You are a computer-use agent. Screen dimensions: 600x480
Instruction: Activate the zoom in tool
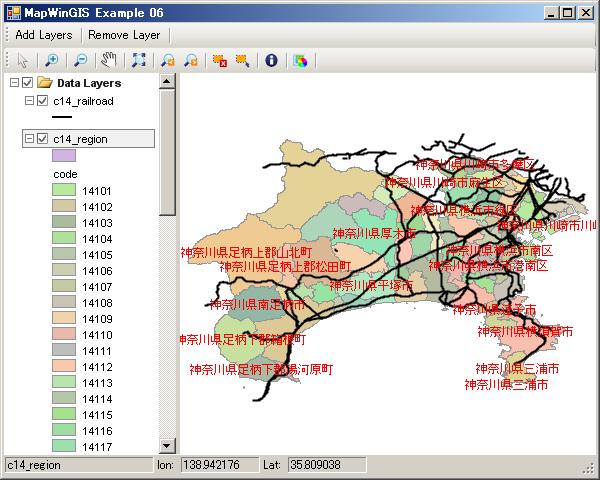51,60
